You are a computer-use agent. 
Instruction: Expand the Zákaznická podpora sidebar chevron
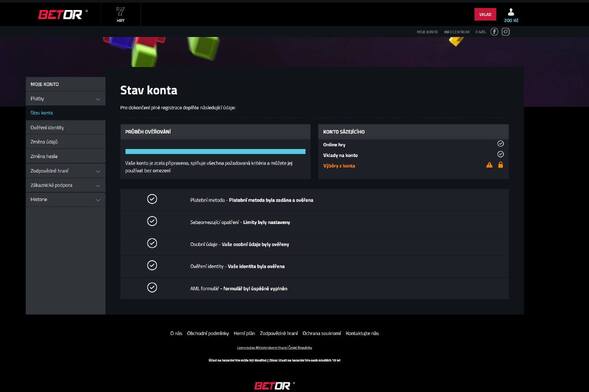tap(98, 186)
